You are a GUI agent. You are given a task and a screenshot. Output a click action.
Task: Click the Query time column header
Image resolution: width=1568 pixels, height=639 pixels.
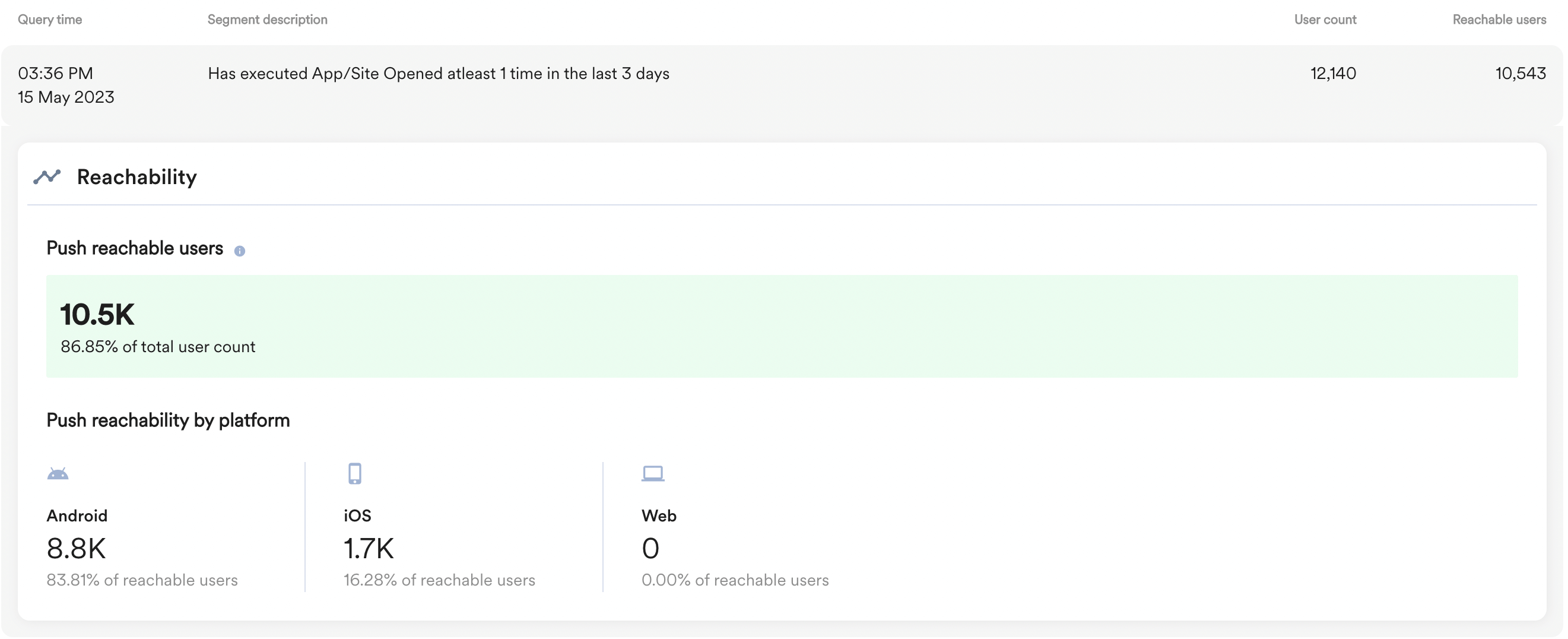pyautogui.click(x=50, y=20)
